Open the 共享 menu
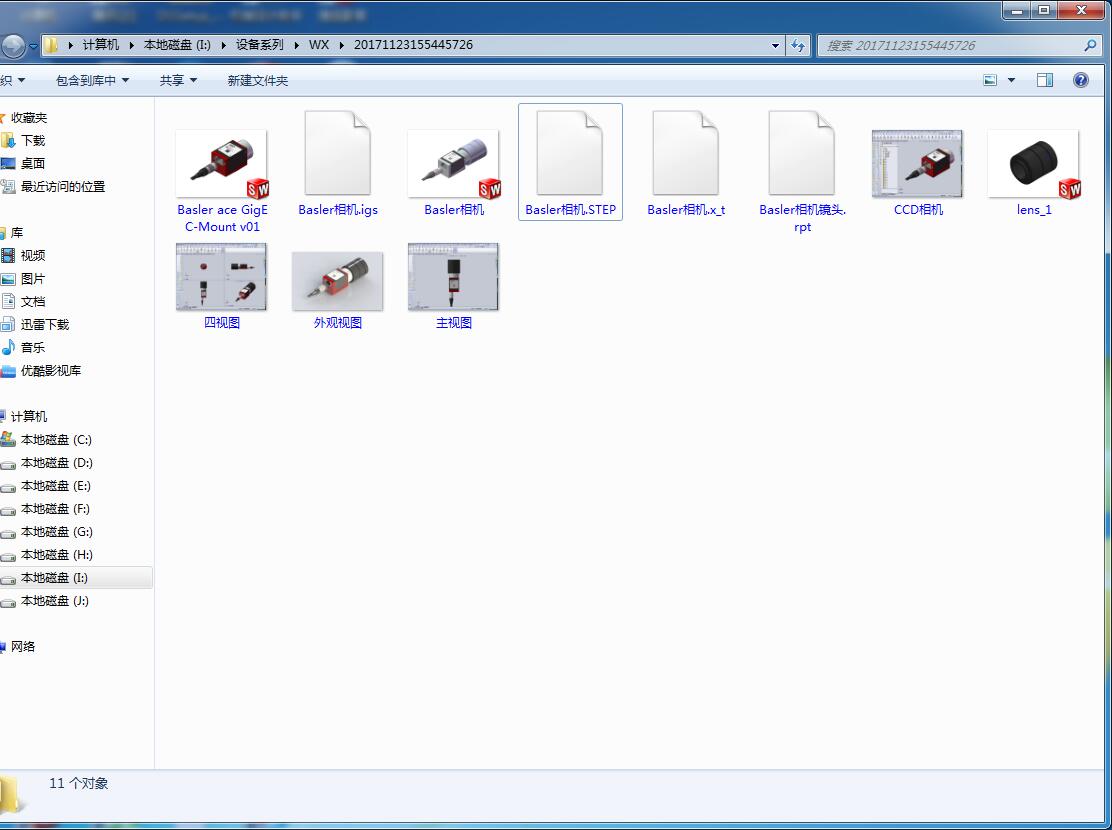The width and height of the screenshot is (1112, 830). coord(178,81)
